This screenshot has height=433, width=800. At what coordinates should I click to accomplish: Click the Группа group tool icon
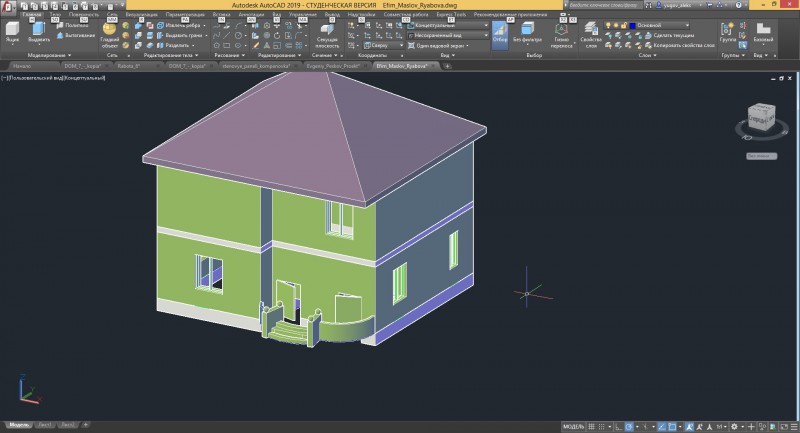[728, 33]
